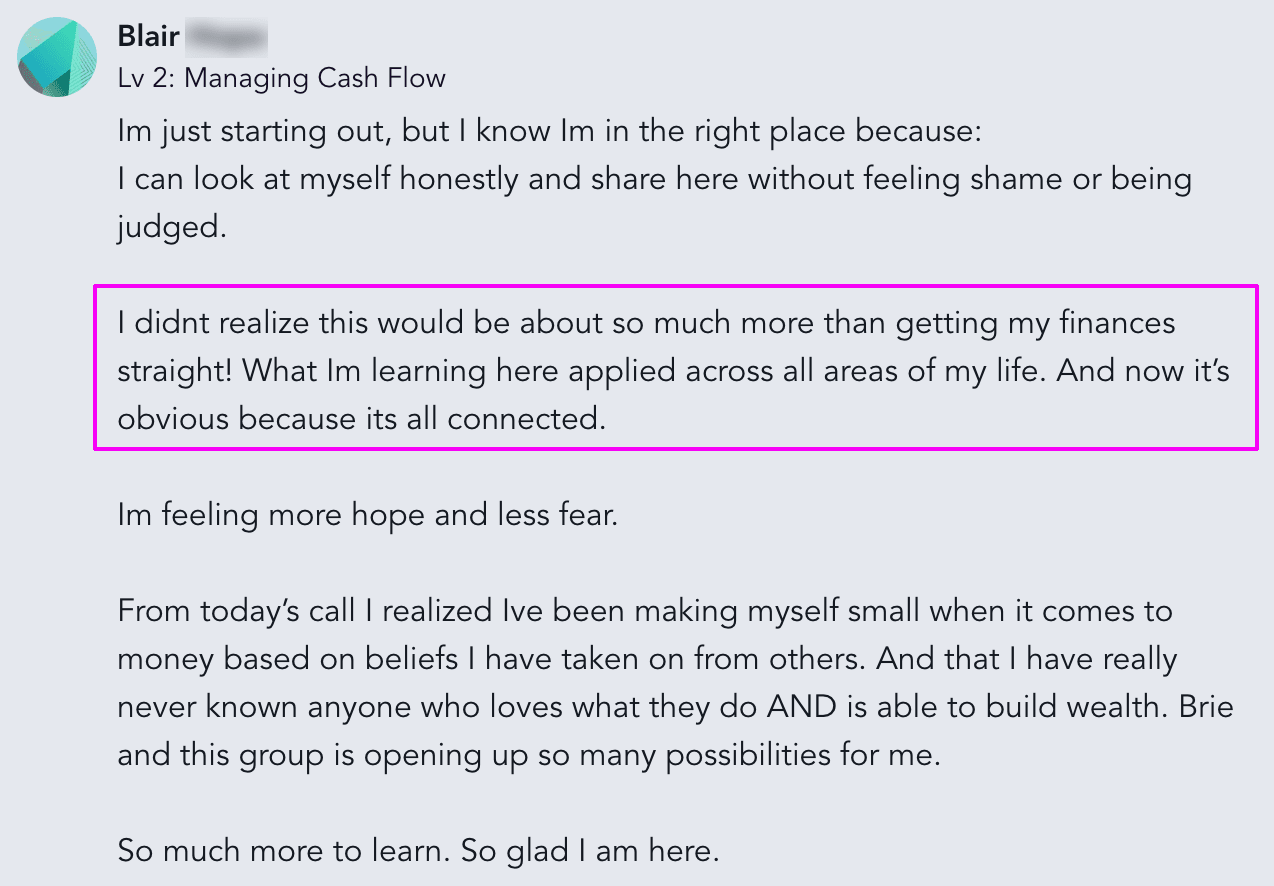1274x886 pixels.
Task: Click "So much more to learn" closing line
Action: (x=418, y=851)
